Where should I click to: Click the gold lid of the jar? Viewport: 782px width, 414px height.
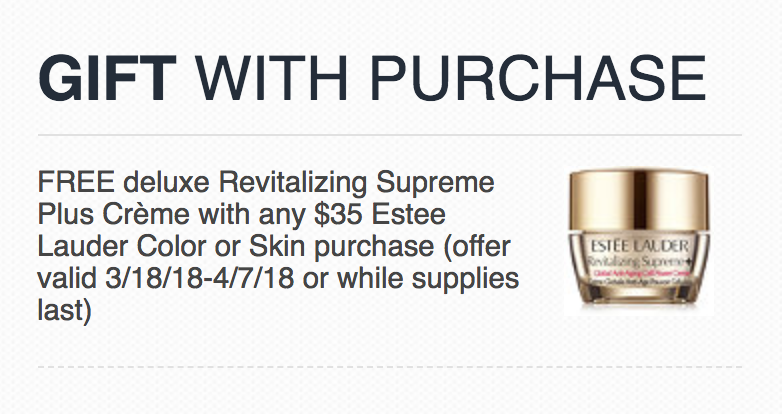pos(639,199)
